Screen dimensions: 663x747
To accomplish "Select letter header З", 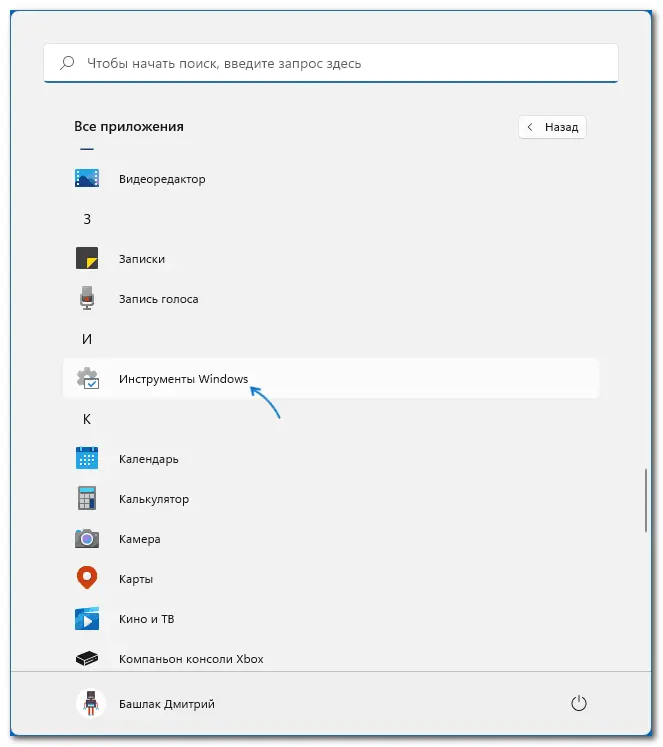I will [87, 219].
